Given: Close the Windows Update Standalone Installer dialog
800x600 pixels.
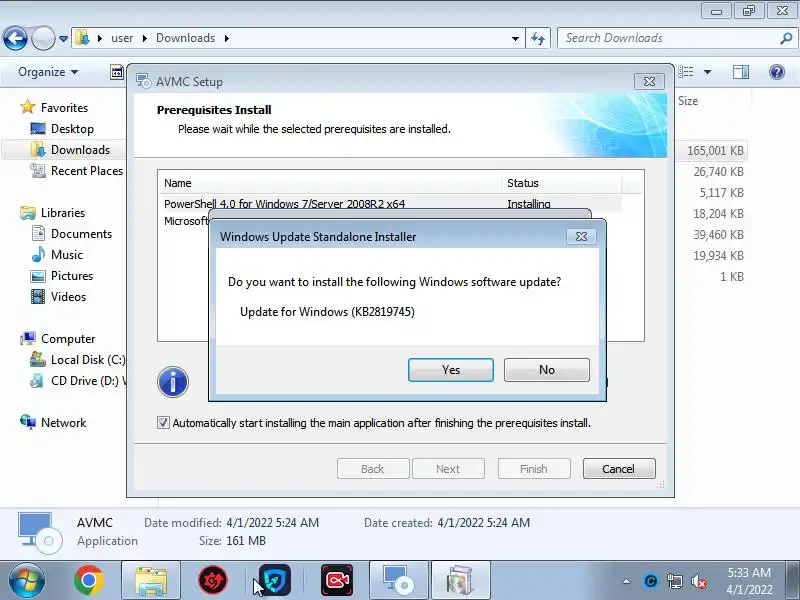Looking at the screenshot, I should pyautogui.click(x=581, y=237).
